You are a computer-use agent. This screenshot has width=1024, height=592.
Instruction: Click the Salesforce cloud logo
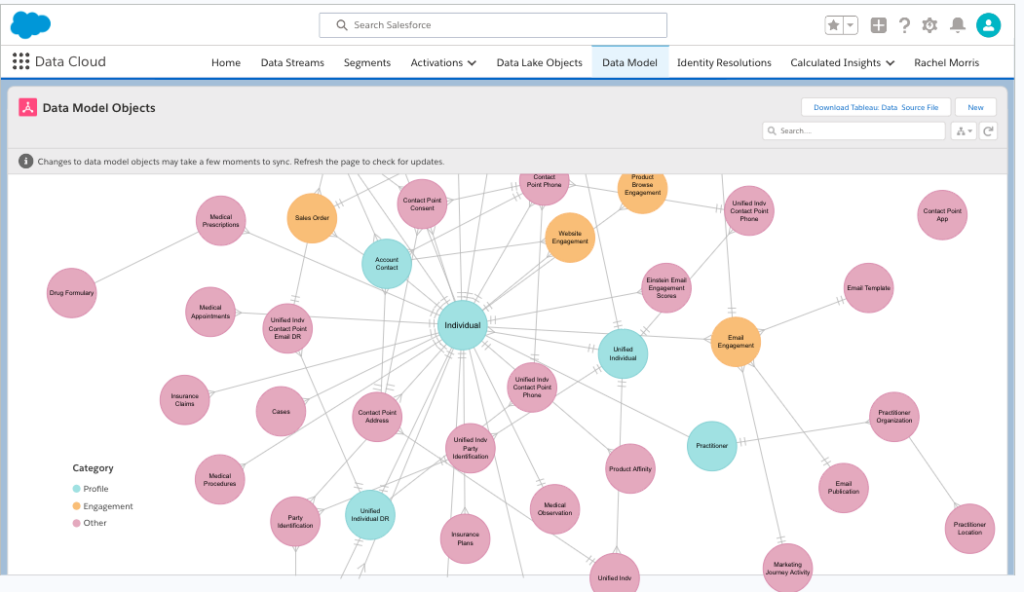point(30,24)
